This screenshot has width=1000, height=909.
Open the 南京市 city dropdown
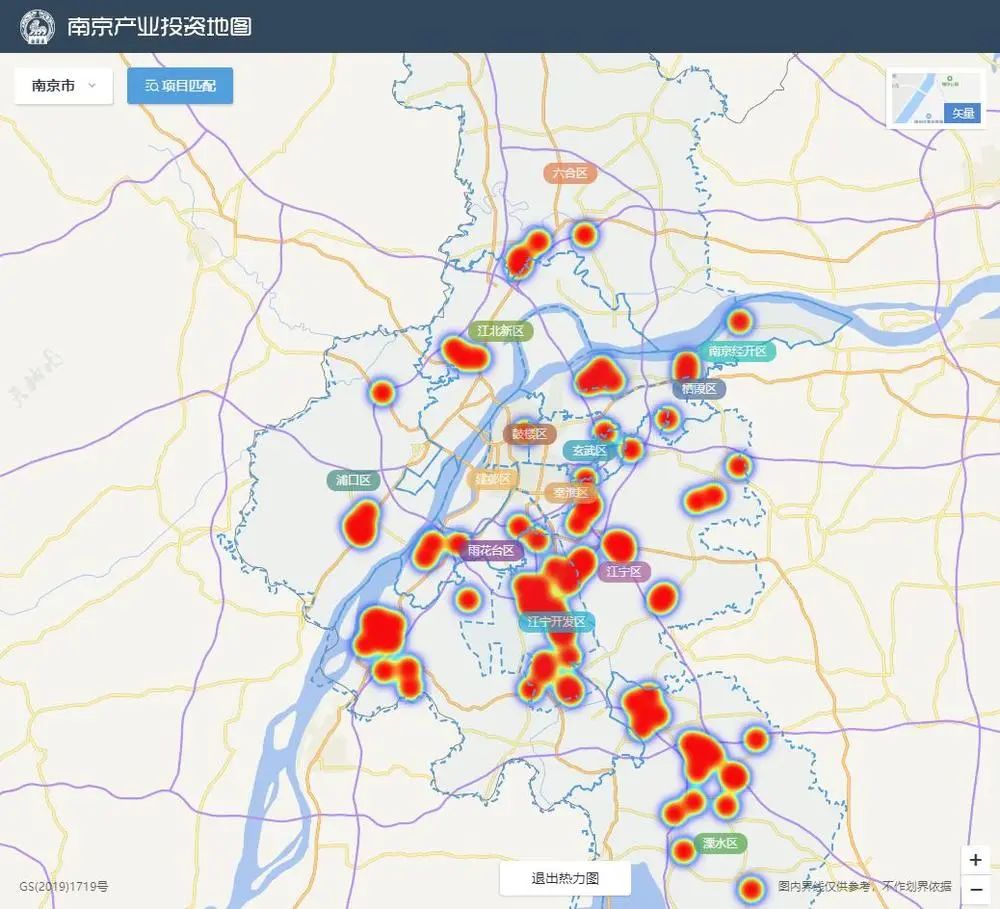[64, 86]
